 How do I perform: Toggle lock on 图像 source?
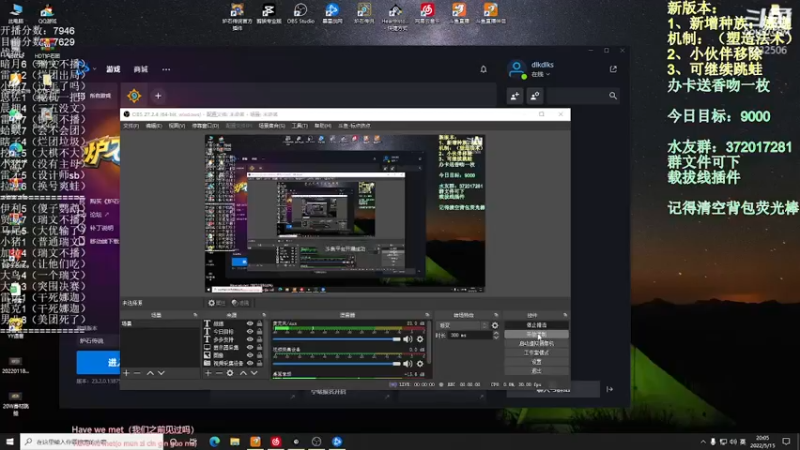pos(260,355)
